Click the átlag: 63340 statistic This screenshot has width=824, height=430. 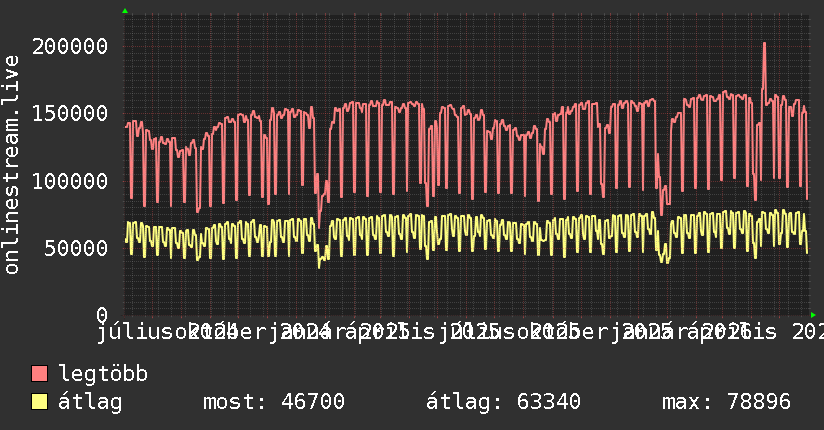(x=503, y=402)
